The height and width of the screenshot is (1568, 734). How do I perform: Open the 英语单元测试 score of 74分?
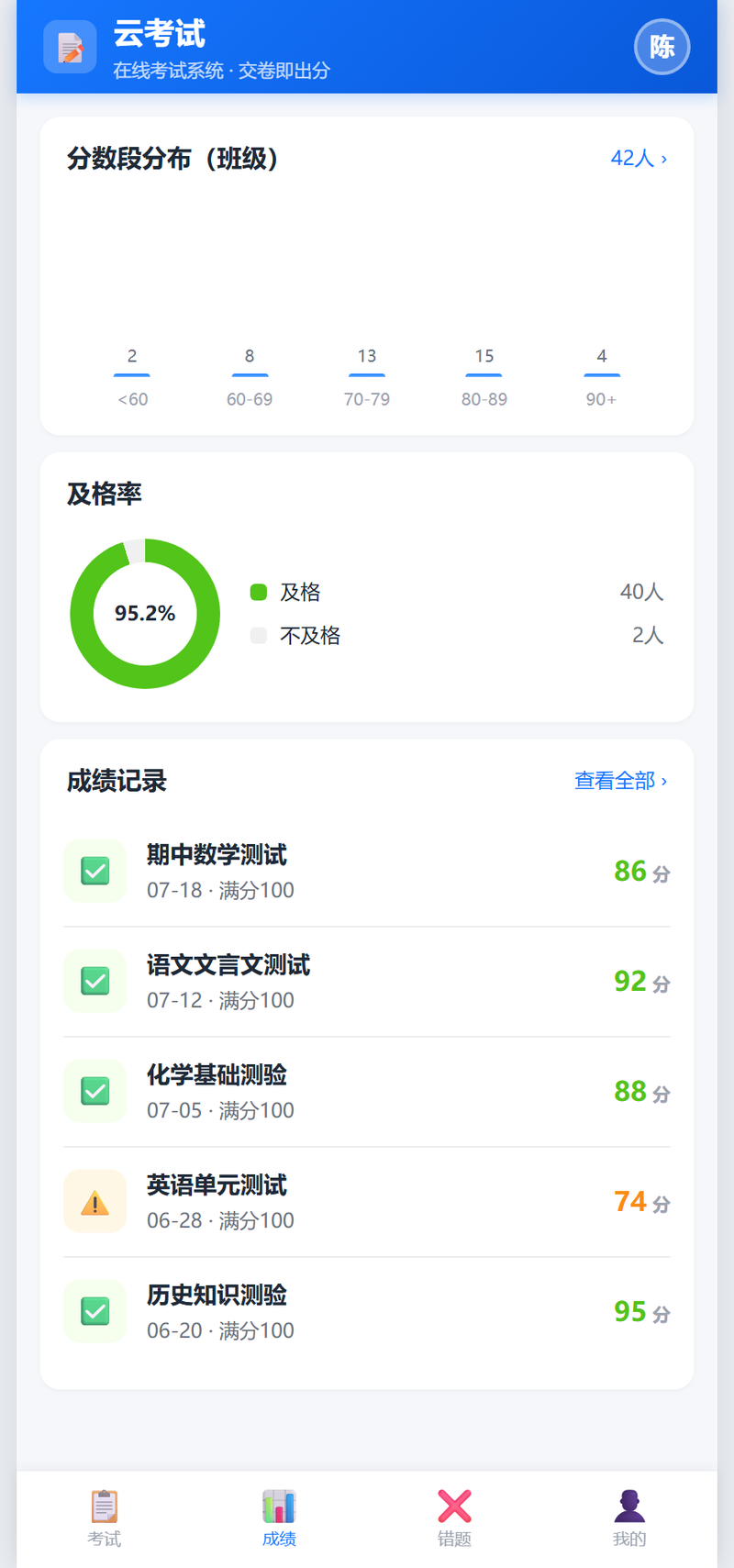[642, 1202]
